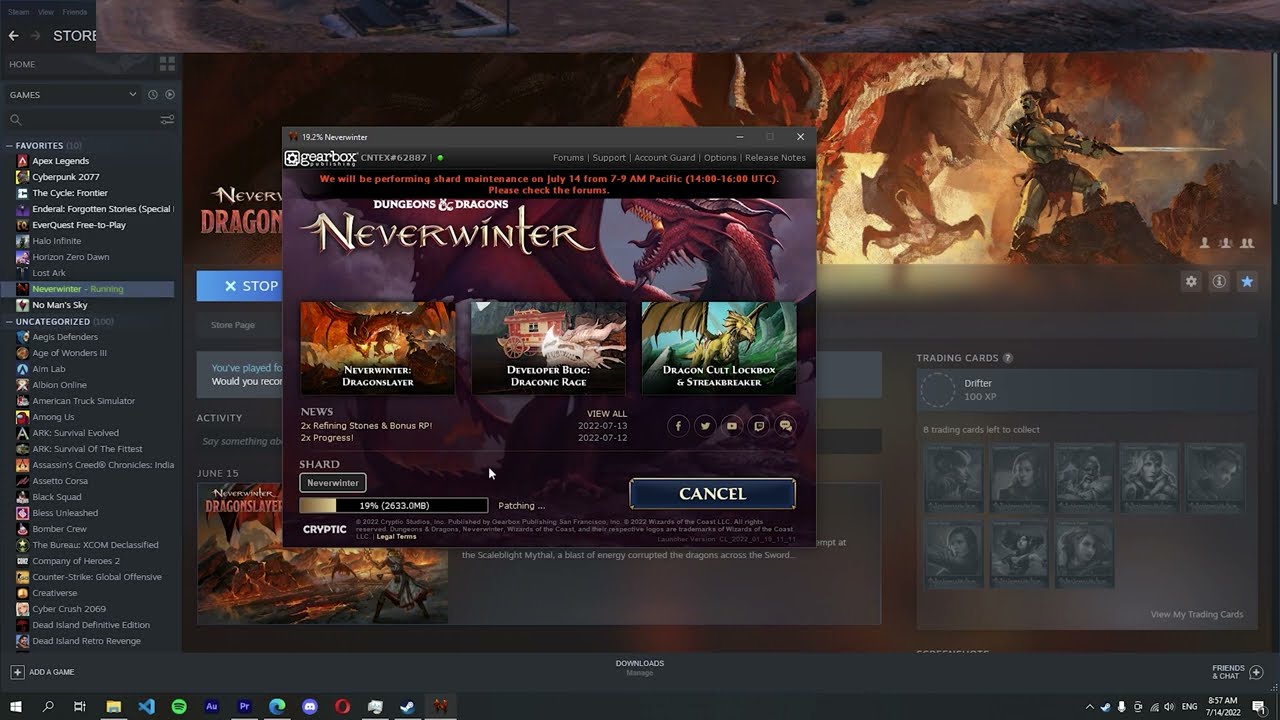Open Opera browser from the taskbar

(342, 706)
